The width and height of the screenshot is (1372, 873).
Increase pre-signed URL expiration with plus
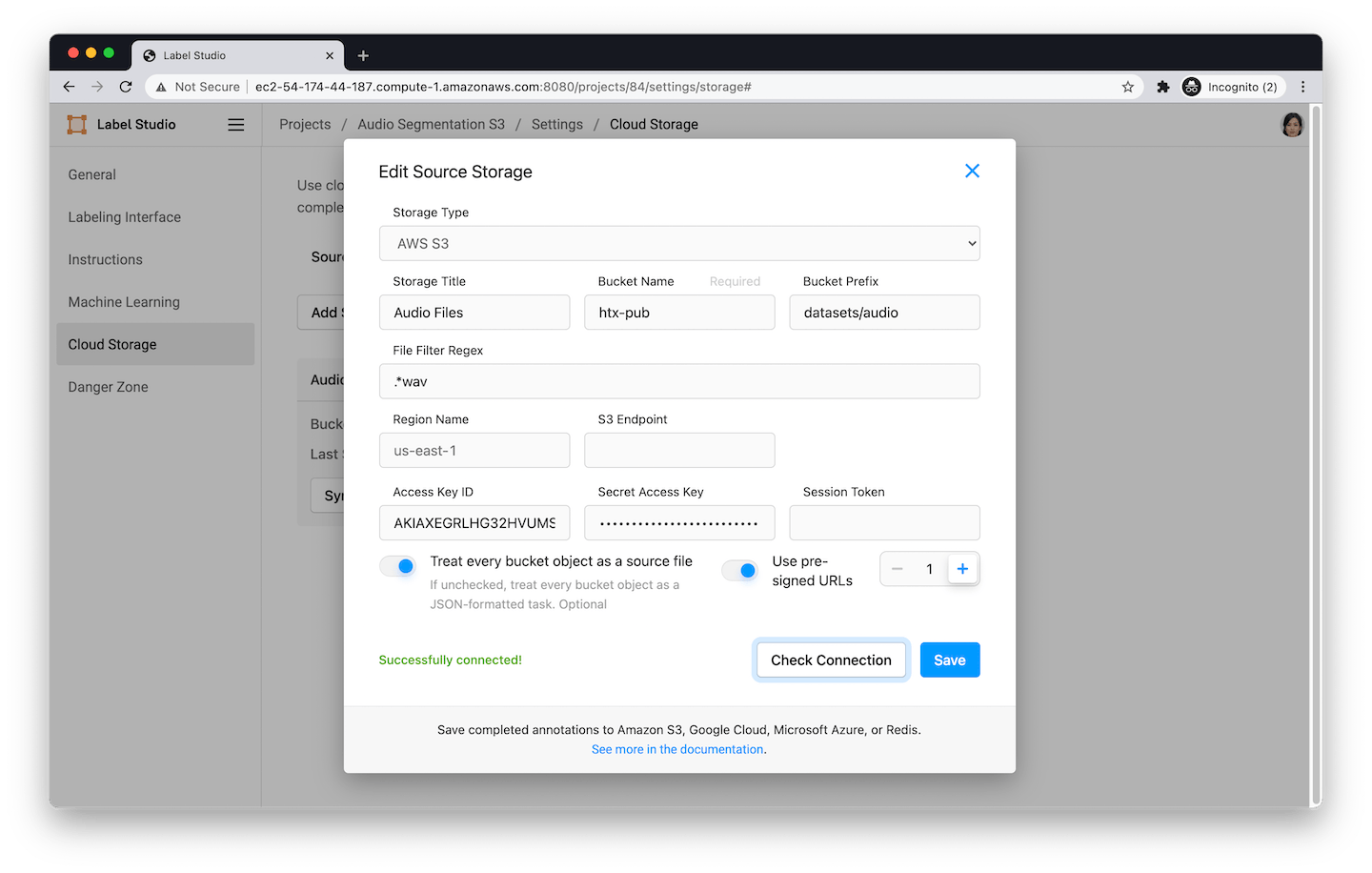(962, 569)
